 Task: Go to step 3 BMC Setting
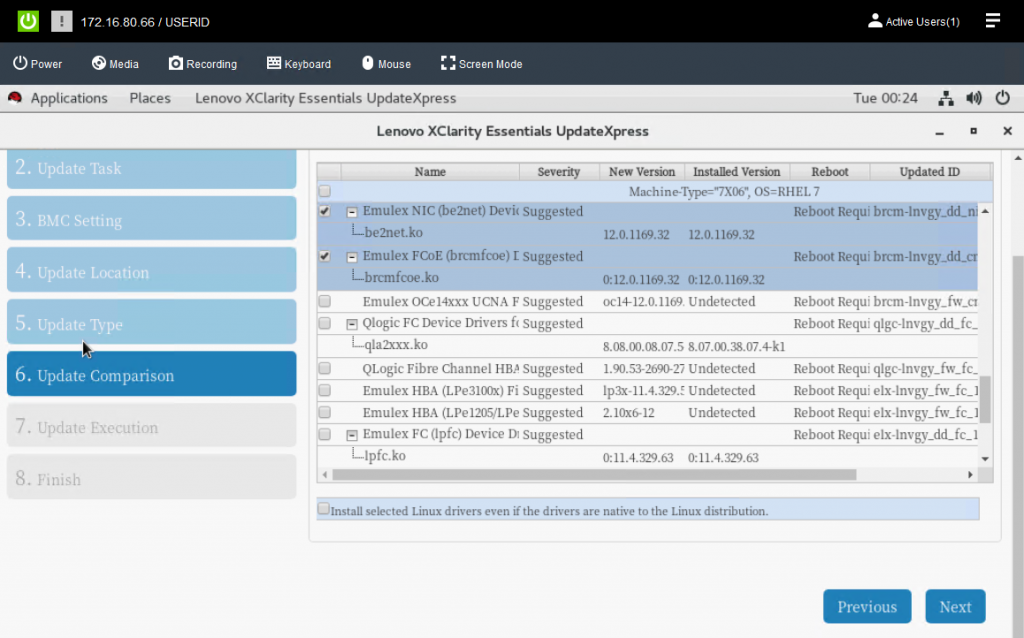[x=152, y=218]
